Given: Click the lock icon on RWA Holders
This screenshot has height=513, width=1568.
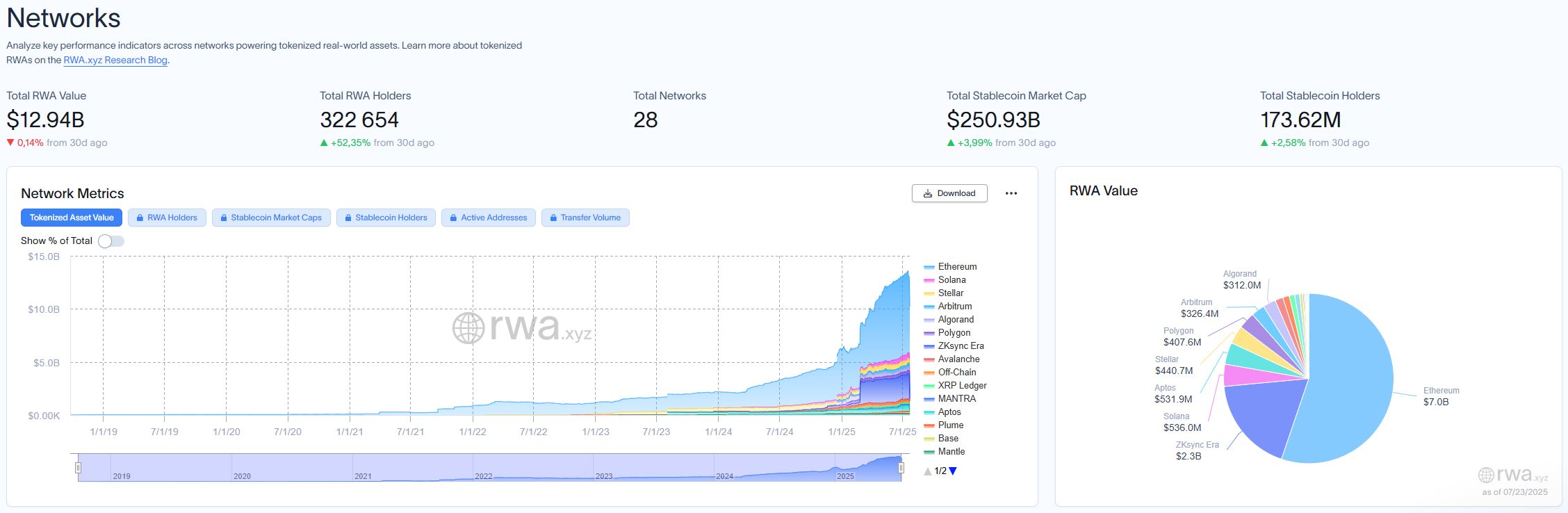Looking at the screenshot, I should (140, 218).
